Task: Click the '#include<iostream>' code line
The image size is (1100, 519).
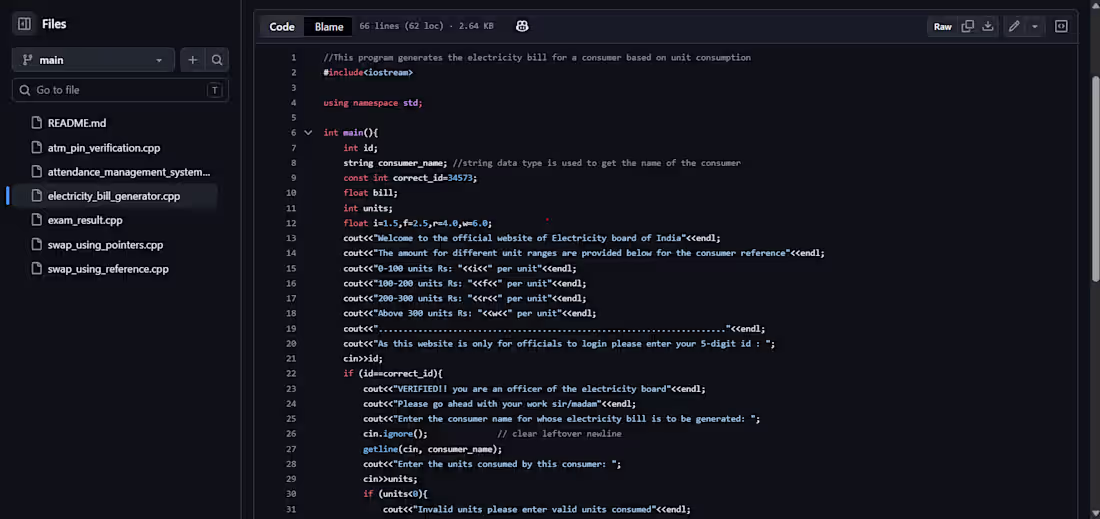Action: point(368,72)
